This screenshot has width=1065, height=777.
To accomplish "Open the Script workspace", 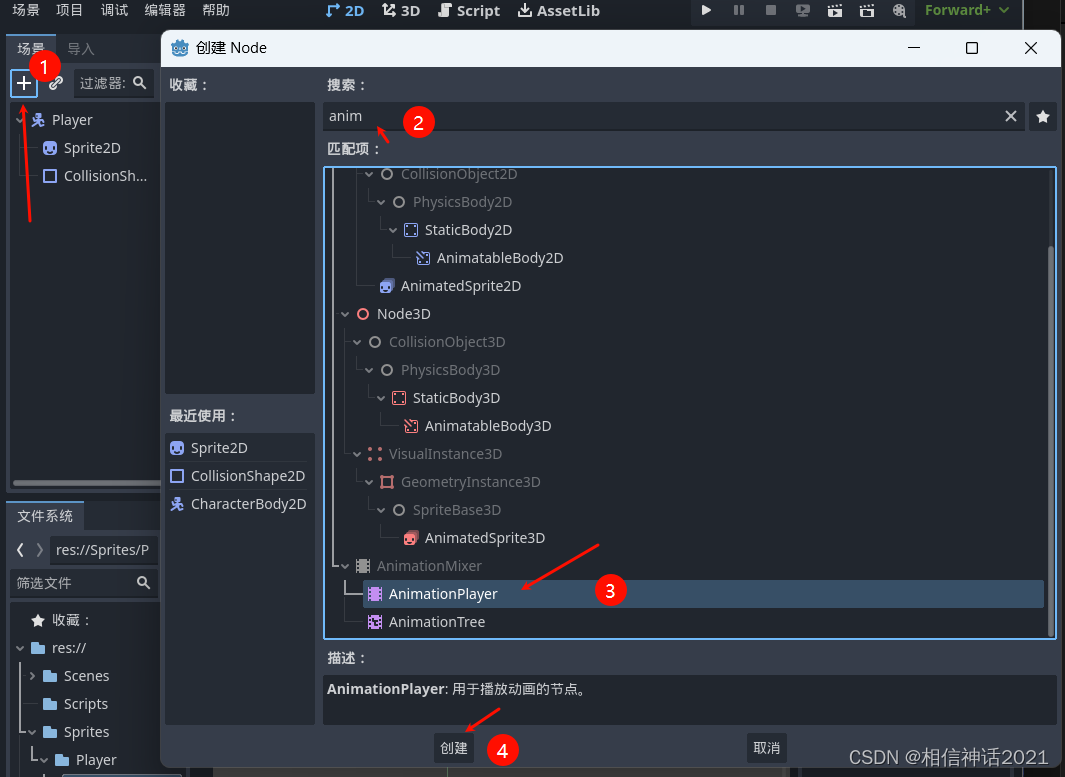I will click(x=468, y=13).
